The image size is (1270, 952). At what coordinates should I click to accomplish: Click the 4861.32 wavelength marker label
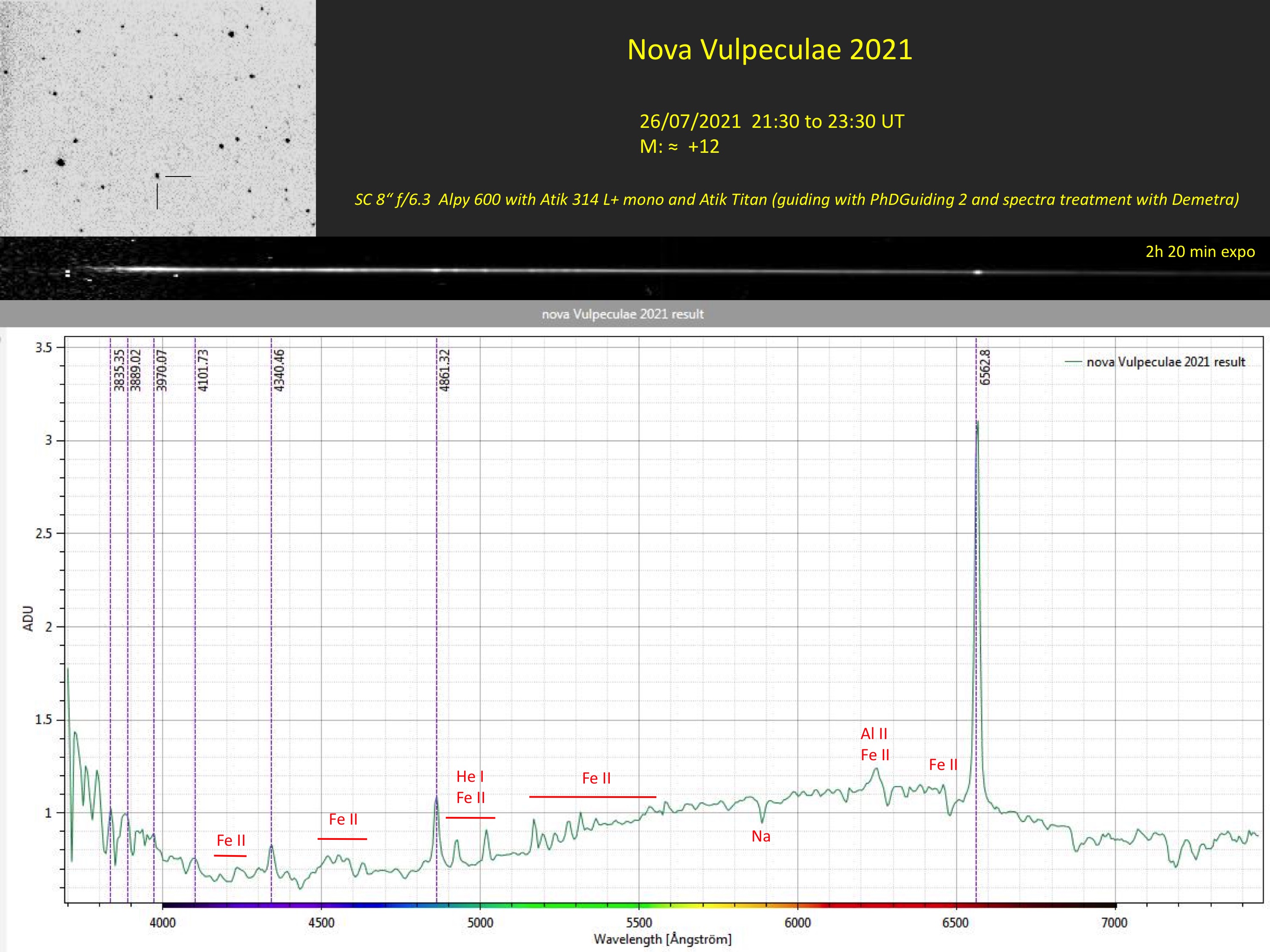tap(445, 370)
